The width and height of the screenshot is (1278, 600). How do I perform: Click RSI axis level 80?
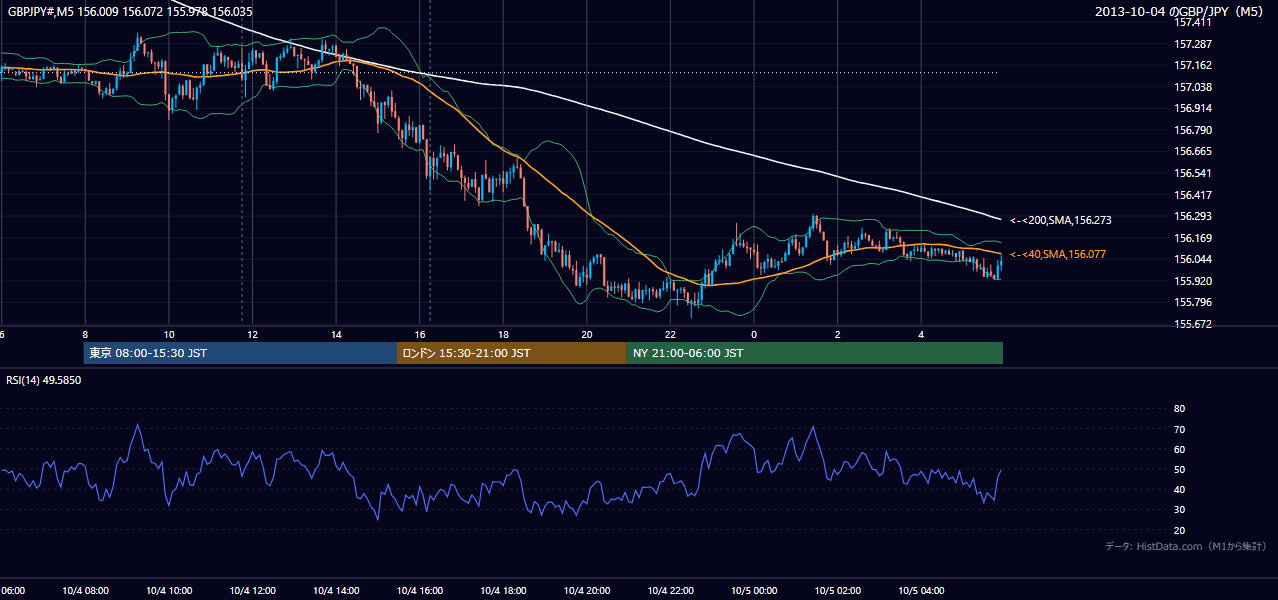(x=1179, y=409)
